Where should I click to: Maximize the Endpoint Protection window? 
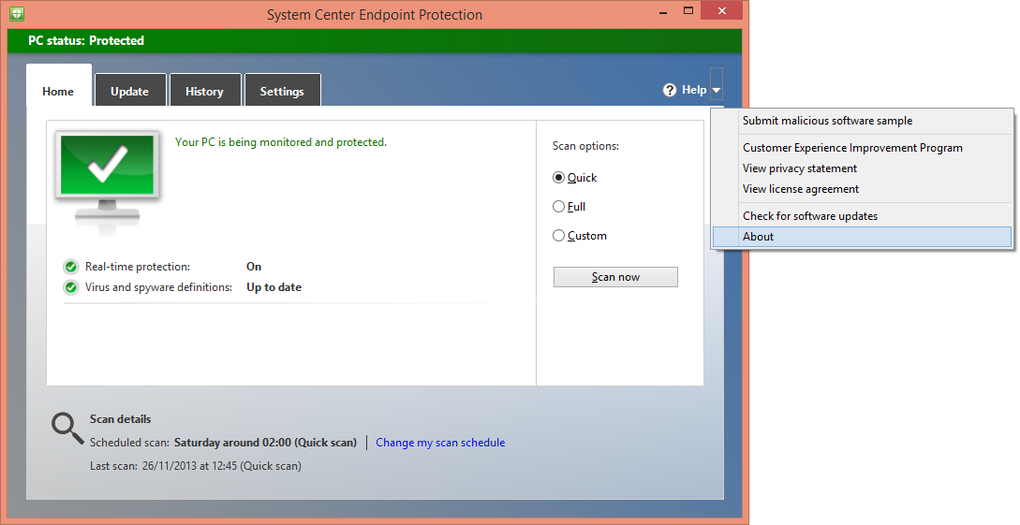point(688,11)
